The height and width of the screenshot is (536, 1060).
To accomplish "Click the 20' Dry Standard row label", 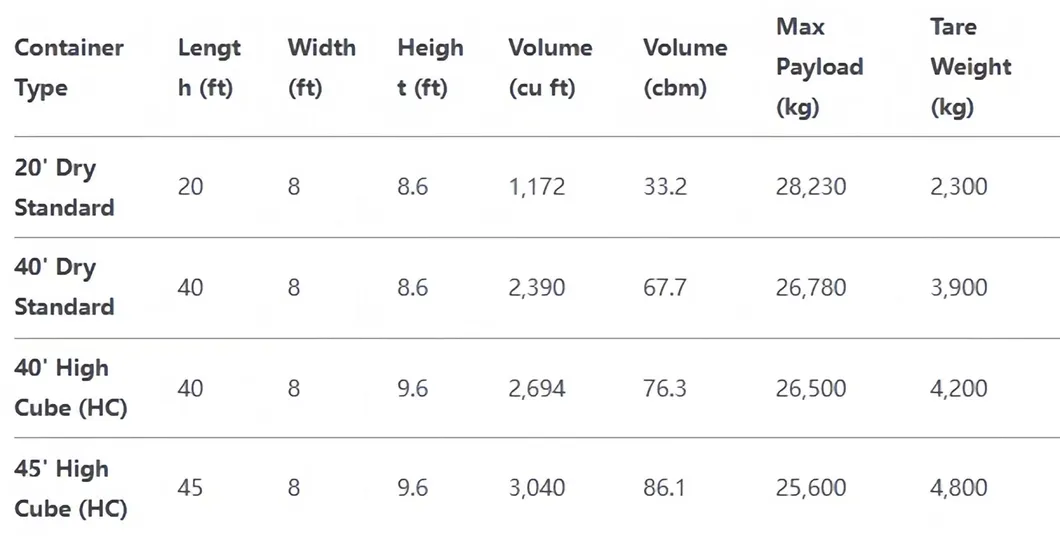I will click(64, 187).
